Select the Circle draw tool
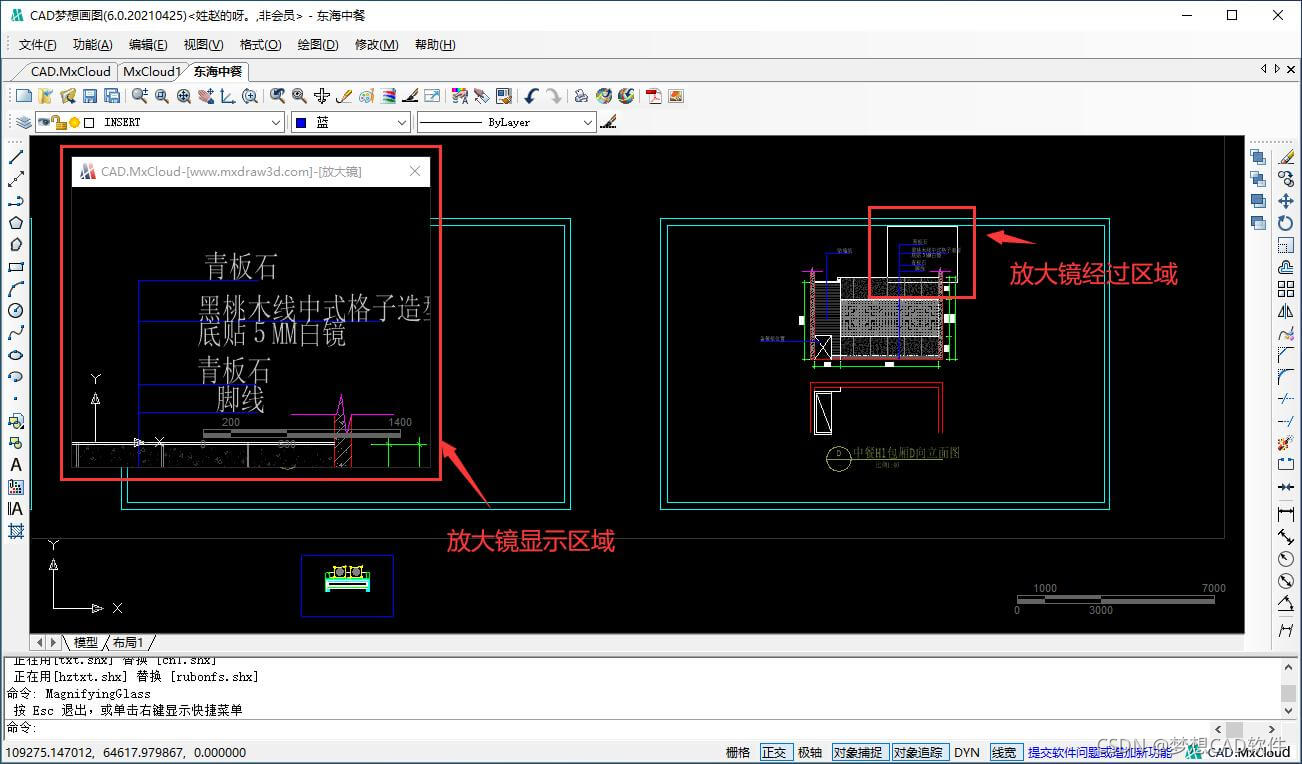Viewport: 1302px width, 764px height. point(16,311)
